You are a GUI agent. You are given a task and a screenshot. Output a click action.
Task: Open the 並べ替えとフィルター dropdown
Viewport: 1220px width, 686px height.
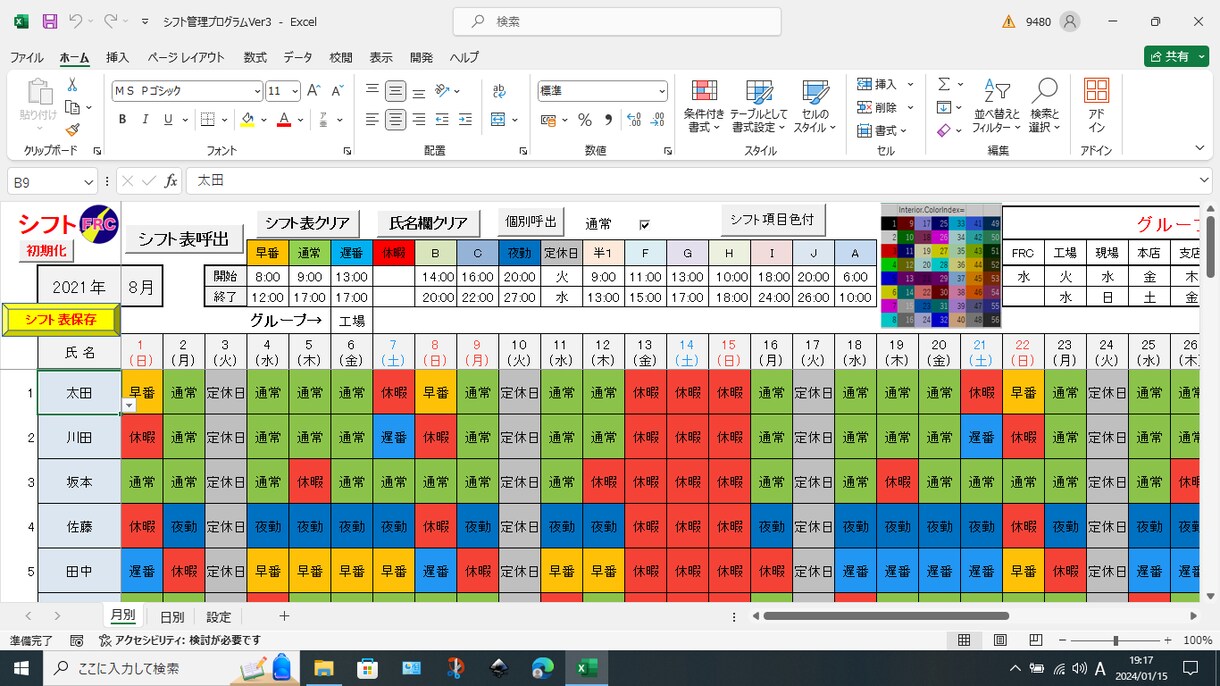tap(995, 106)
